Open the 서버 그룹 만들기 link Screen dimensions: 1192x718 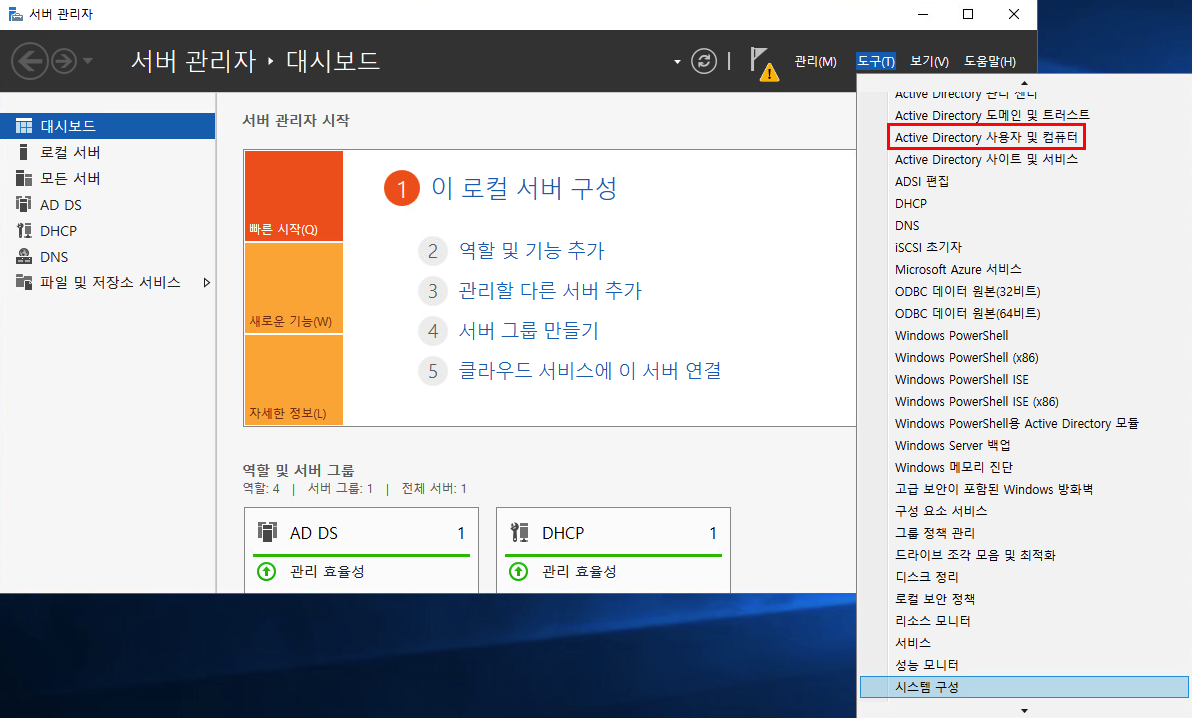pyautogui.click(x=528, y=330)
